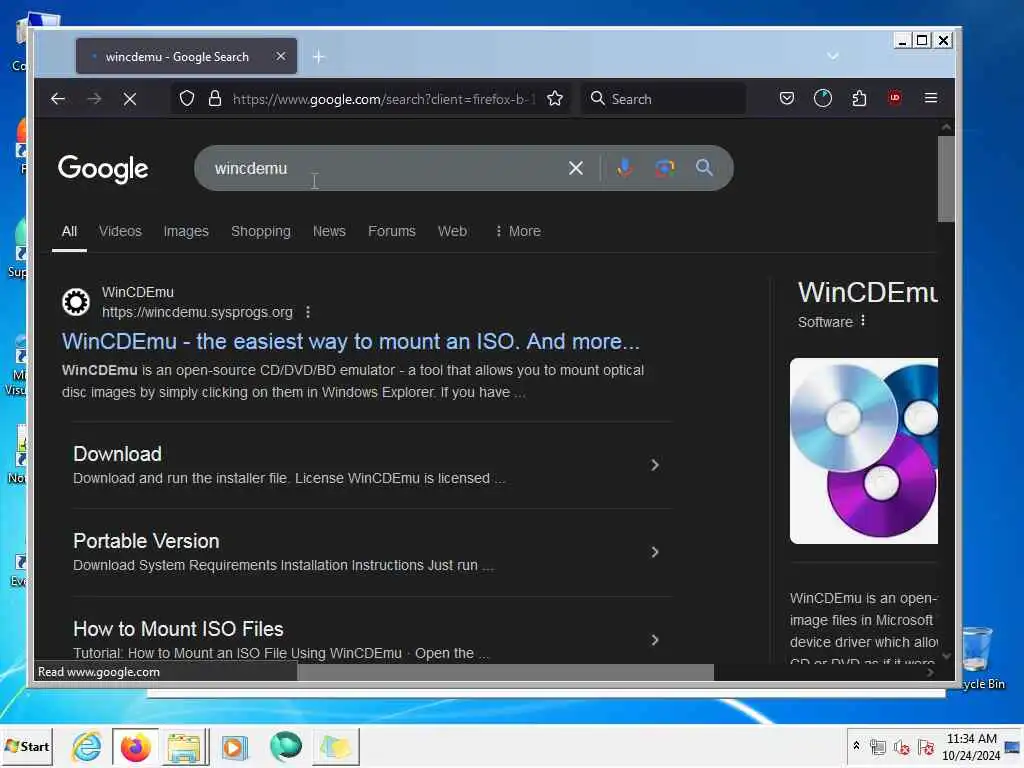Open Firefox account circle icon
The height and width of the screenshot is (768, 1024).
click(823, 98)
